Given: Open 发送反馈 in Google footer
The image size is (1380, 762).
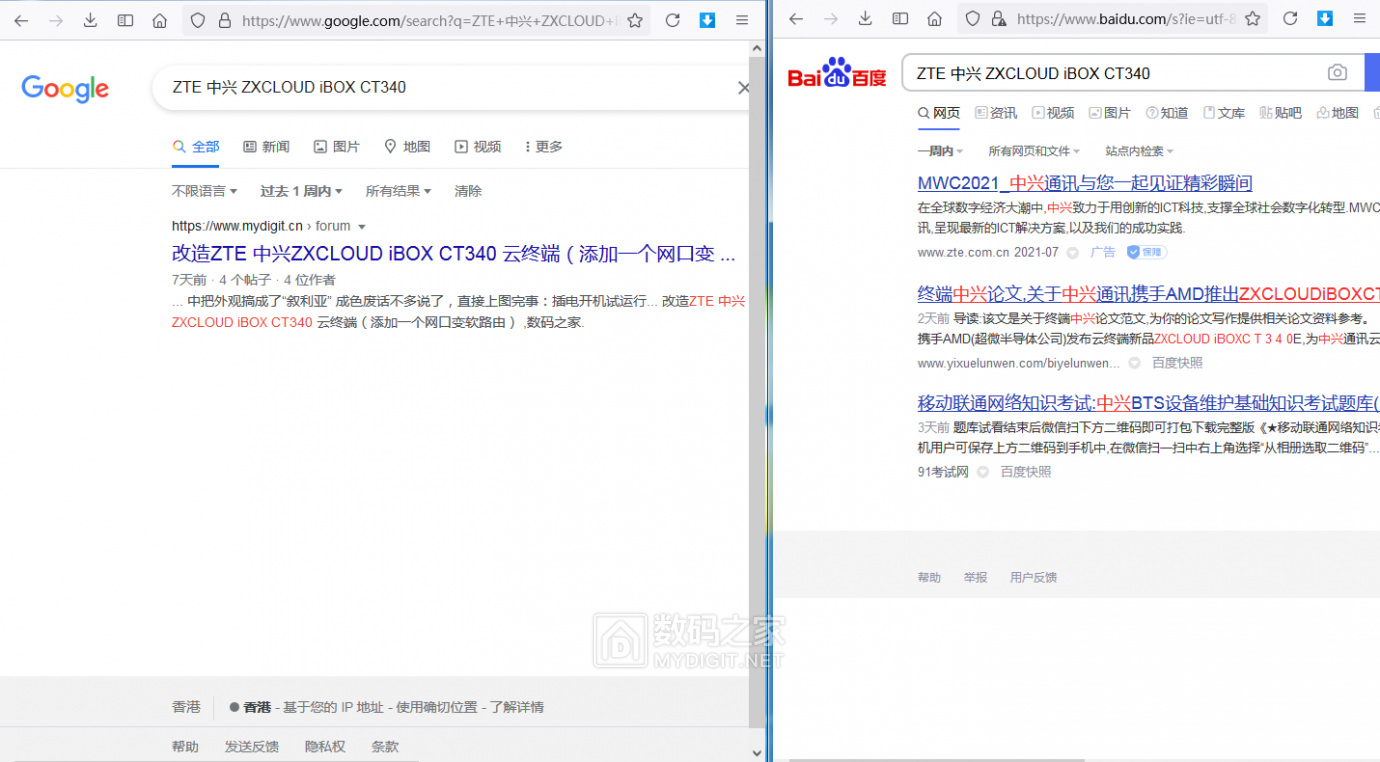Looking at the screenshot, I should (x=252, y=747).
